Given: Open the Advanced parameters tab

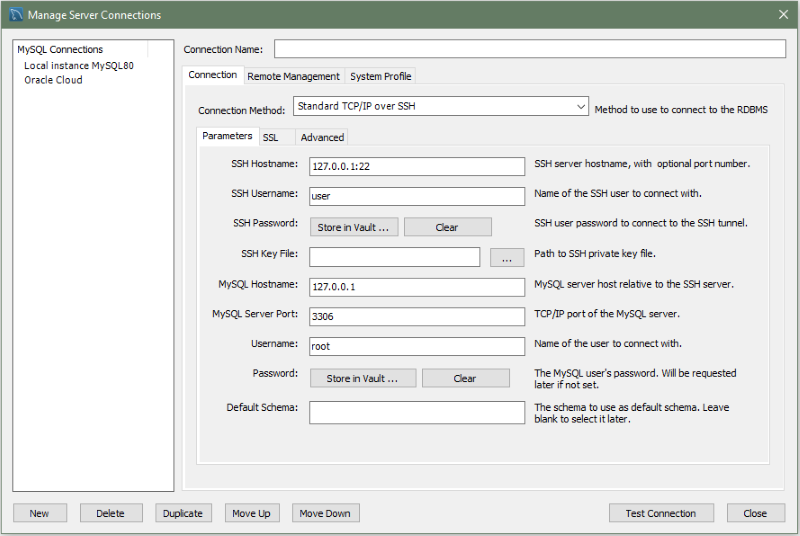Looking at the screenshot, I should click(322, 137).
